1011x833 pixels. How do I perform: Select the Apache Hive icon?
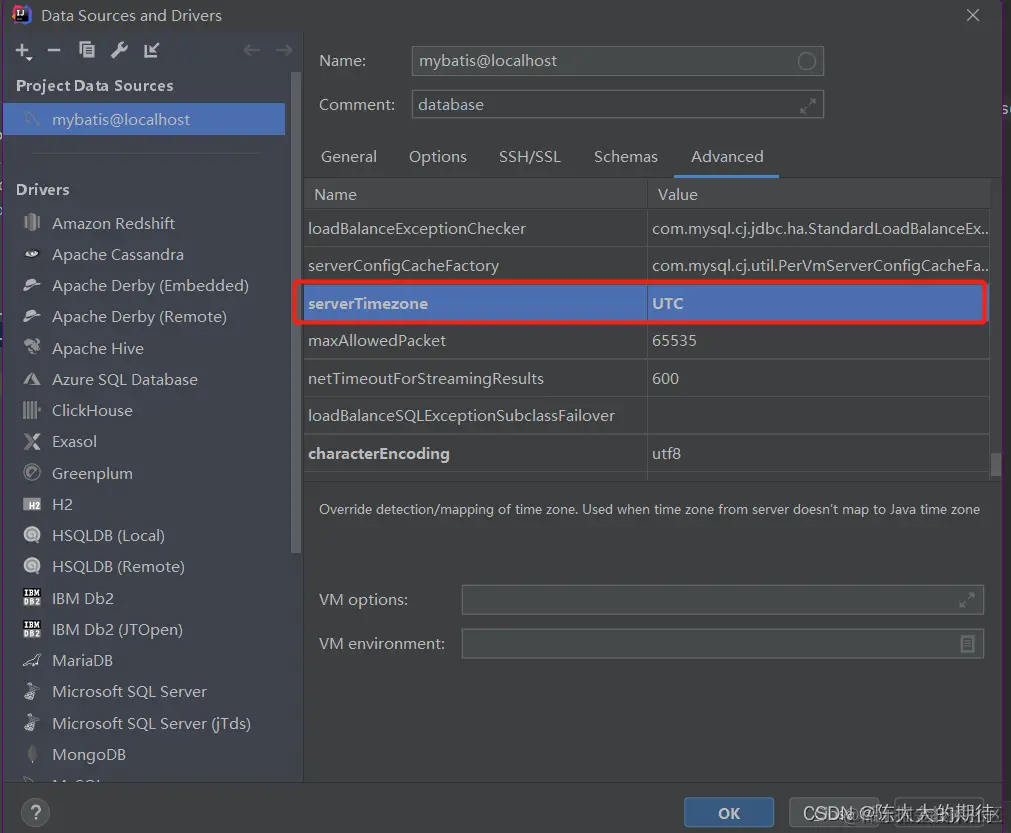click(32, 348)
